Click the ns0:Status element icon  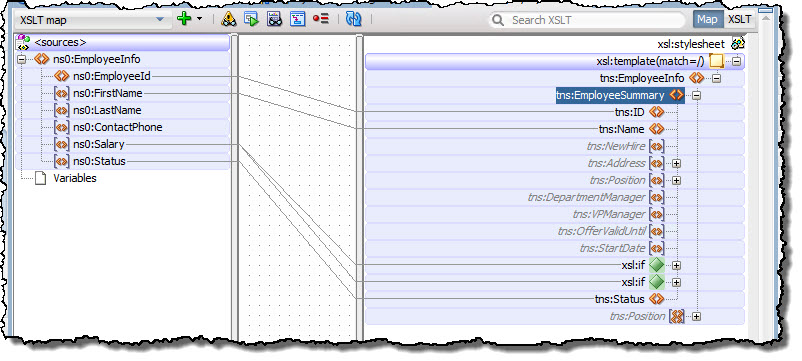(x=61, y=162)
